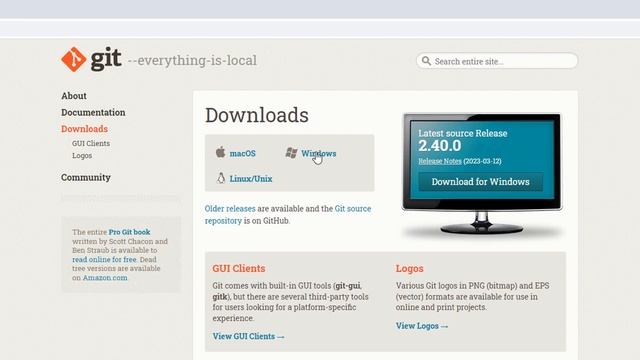This screenshot has height=360, width=640.
Task: Click the monitor image showing latest release
Action: [x=482, y=174]
